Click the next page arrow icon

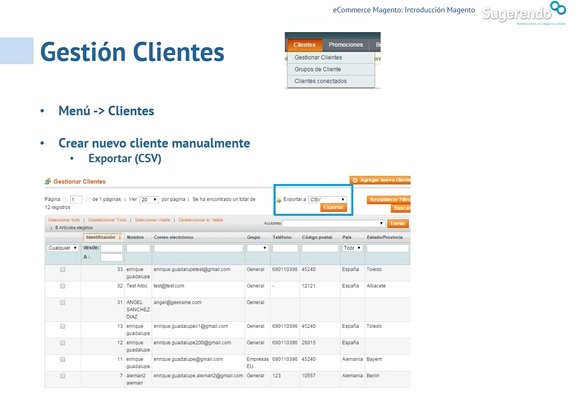point(88,200)
